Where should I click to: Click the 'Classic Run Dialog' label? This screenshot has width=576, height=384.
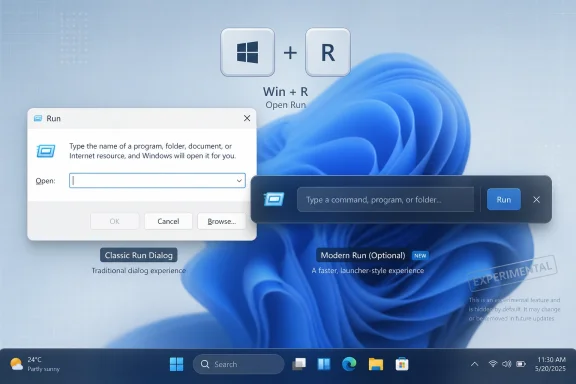click(138, 255)
